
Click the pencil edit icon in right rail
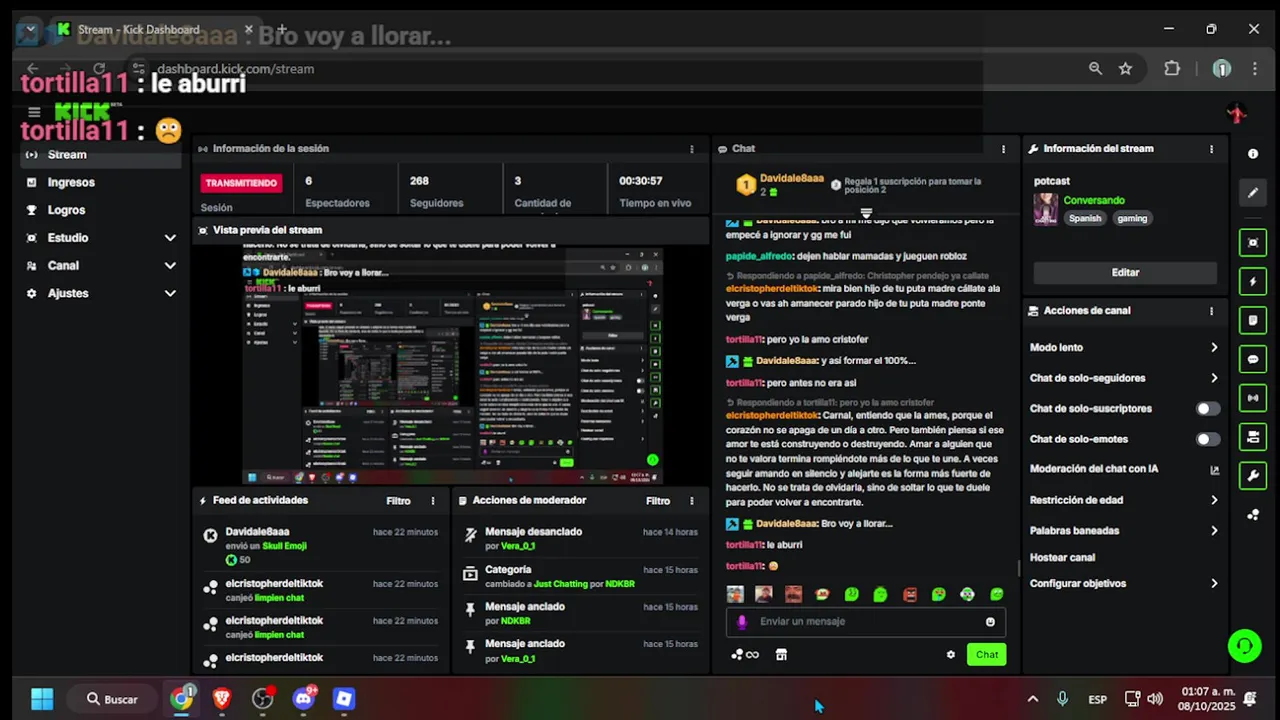tap(1253, 193)
